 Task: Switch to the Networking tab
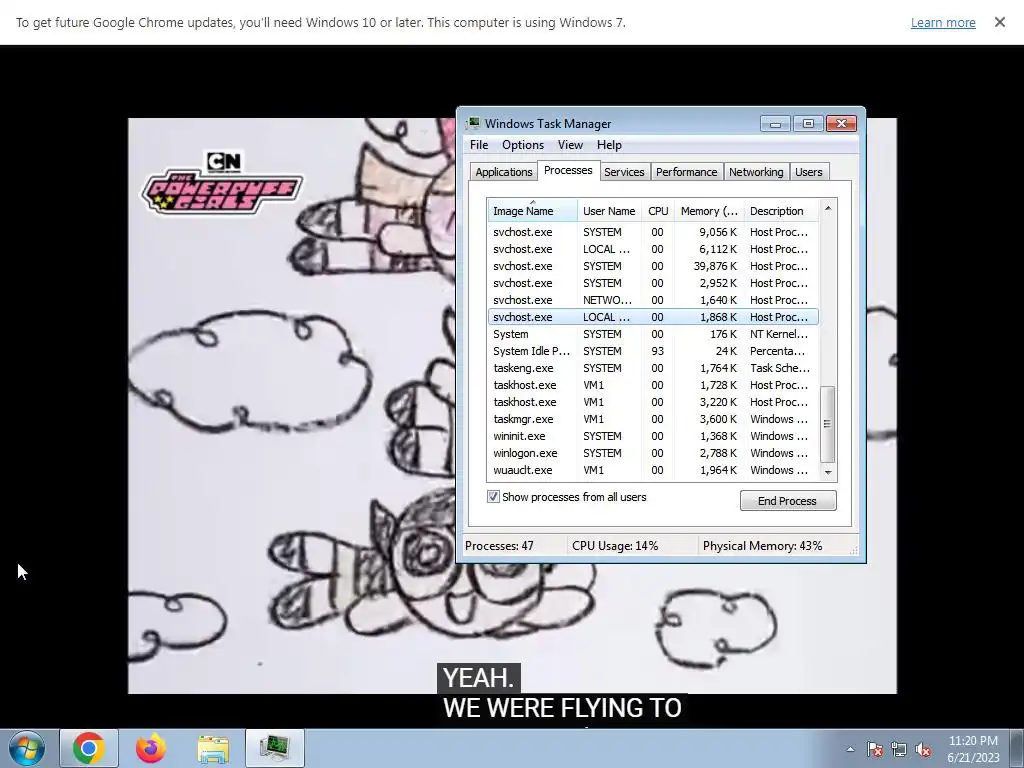point(756,172)
